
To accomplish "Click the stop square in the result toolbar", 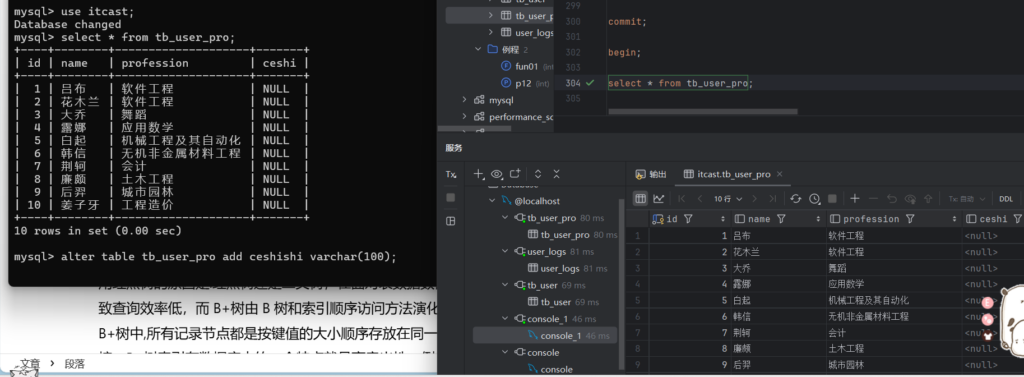I will [832, 198].
